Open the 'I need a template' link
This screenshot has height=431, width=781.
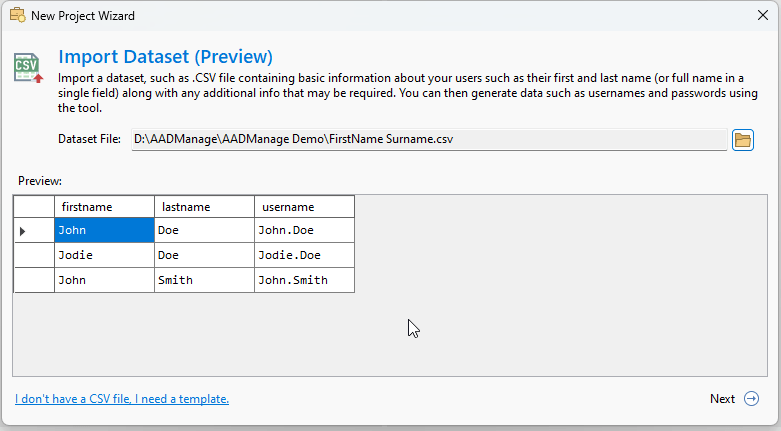pyautogui.click(x=122, y=399)
